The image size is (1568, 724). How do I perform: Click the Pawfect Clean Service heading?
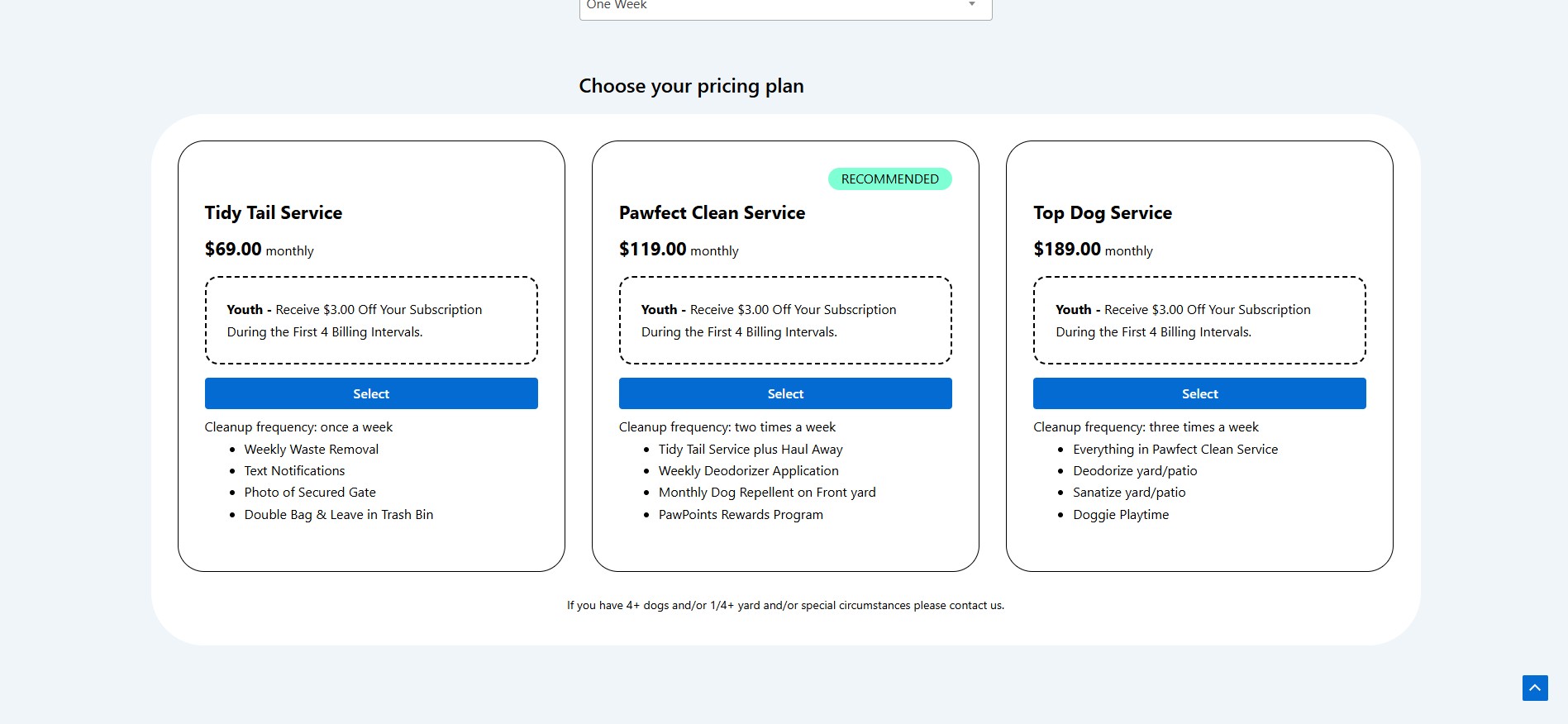[x=712, y=212]
